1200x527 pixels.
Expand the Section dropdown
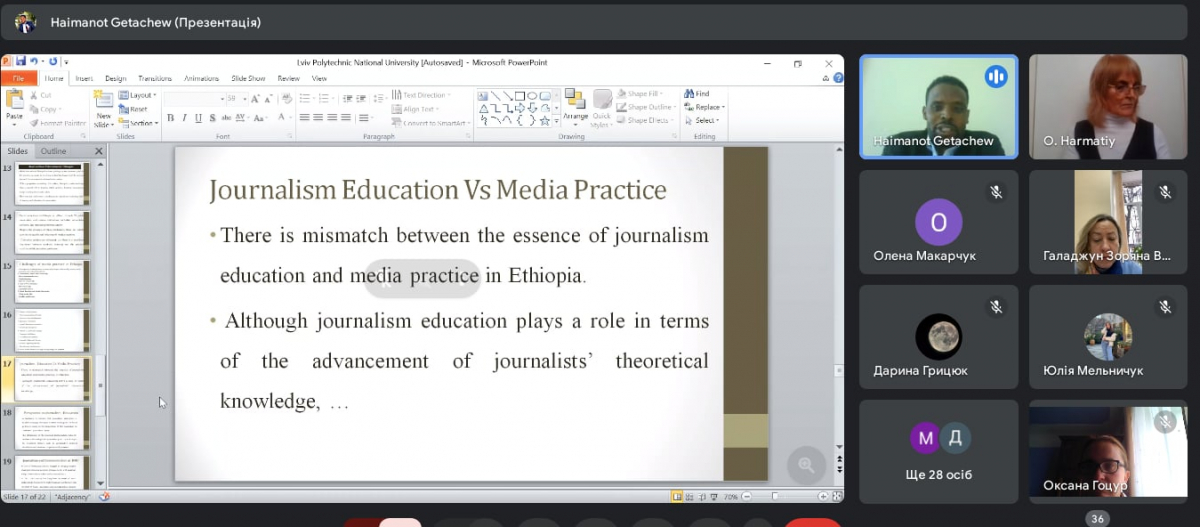[142, 123]
